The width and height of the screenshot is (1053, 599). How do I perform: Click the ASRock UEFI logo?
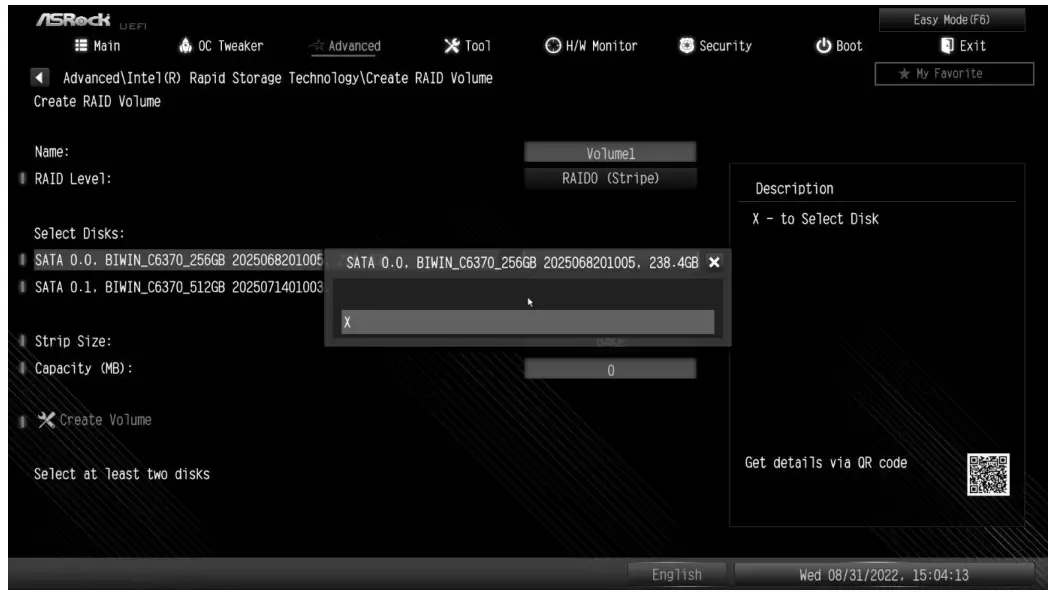pos(91,21)
